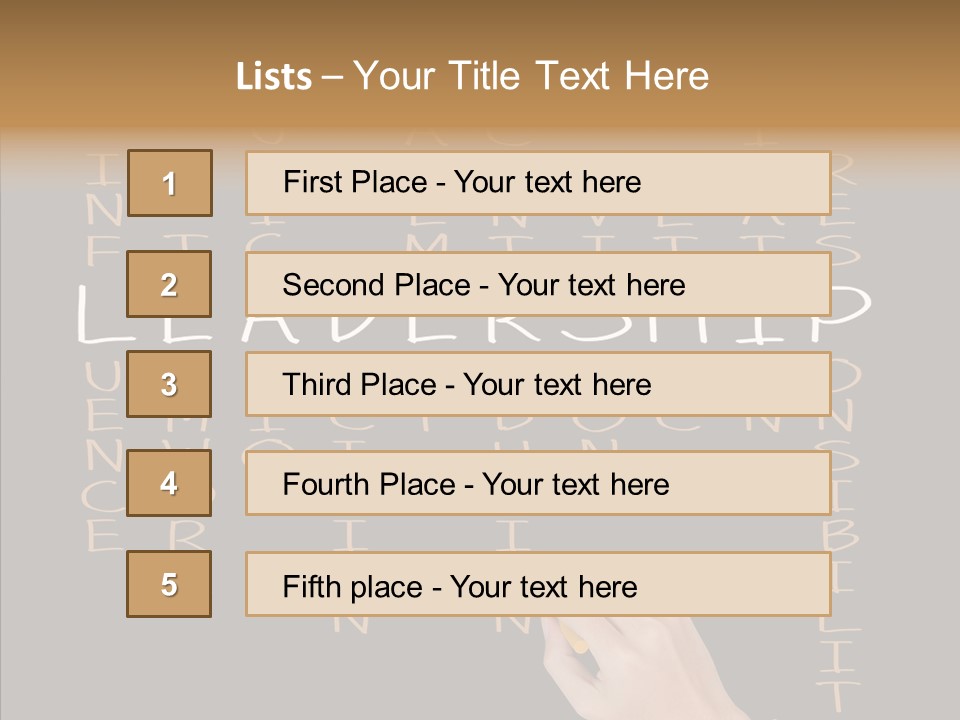960x720 pixels.
Task: Click 'Your text here' in First Place bar
Action: tap(547, 182)
